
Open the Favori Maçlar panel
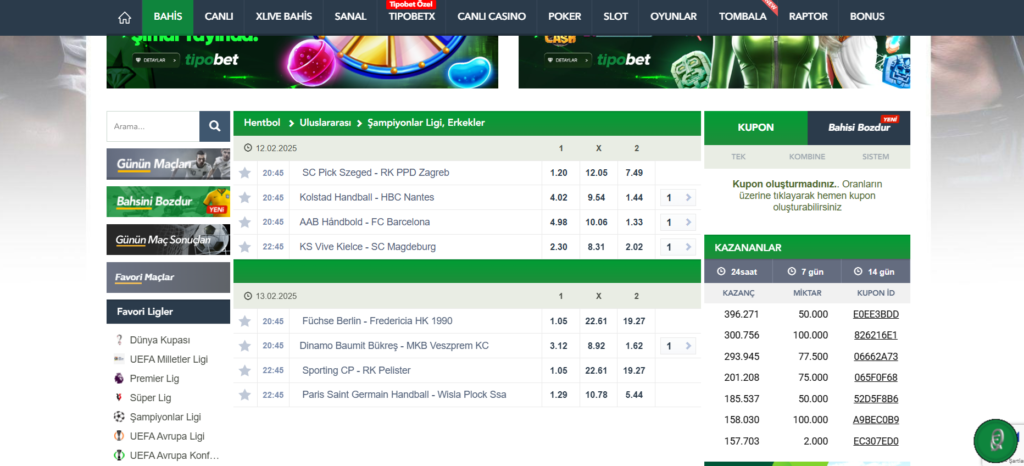click(168, 277)
